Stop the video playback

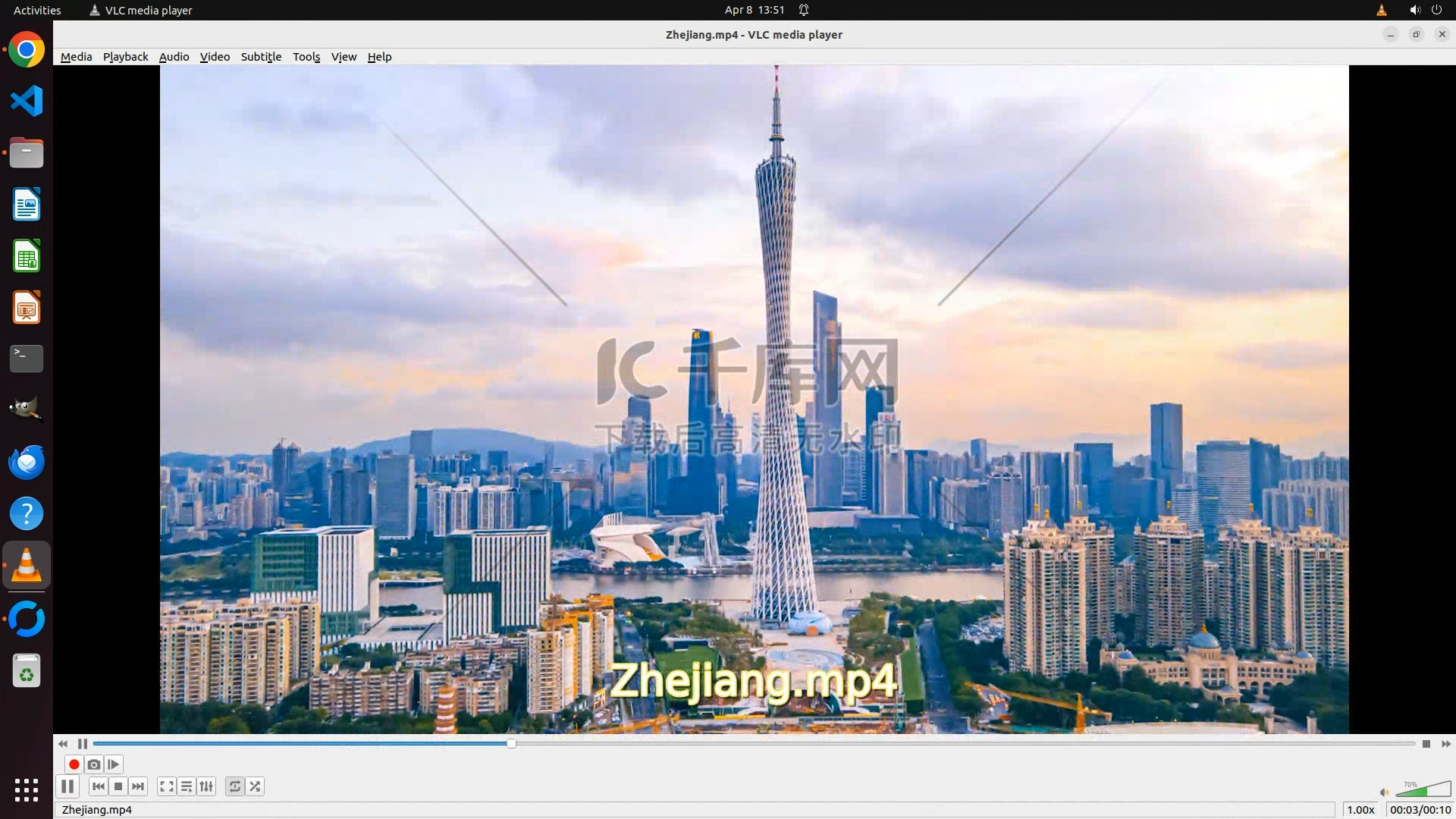tap(118, 786)
